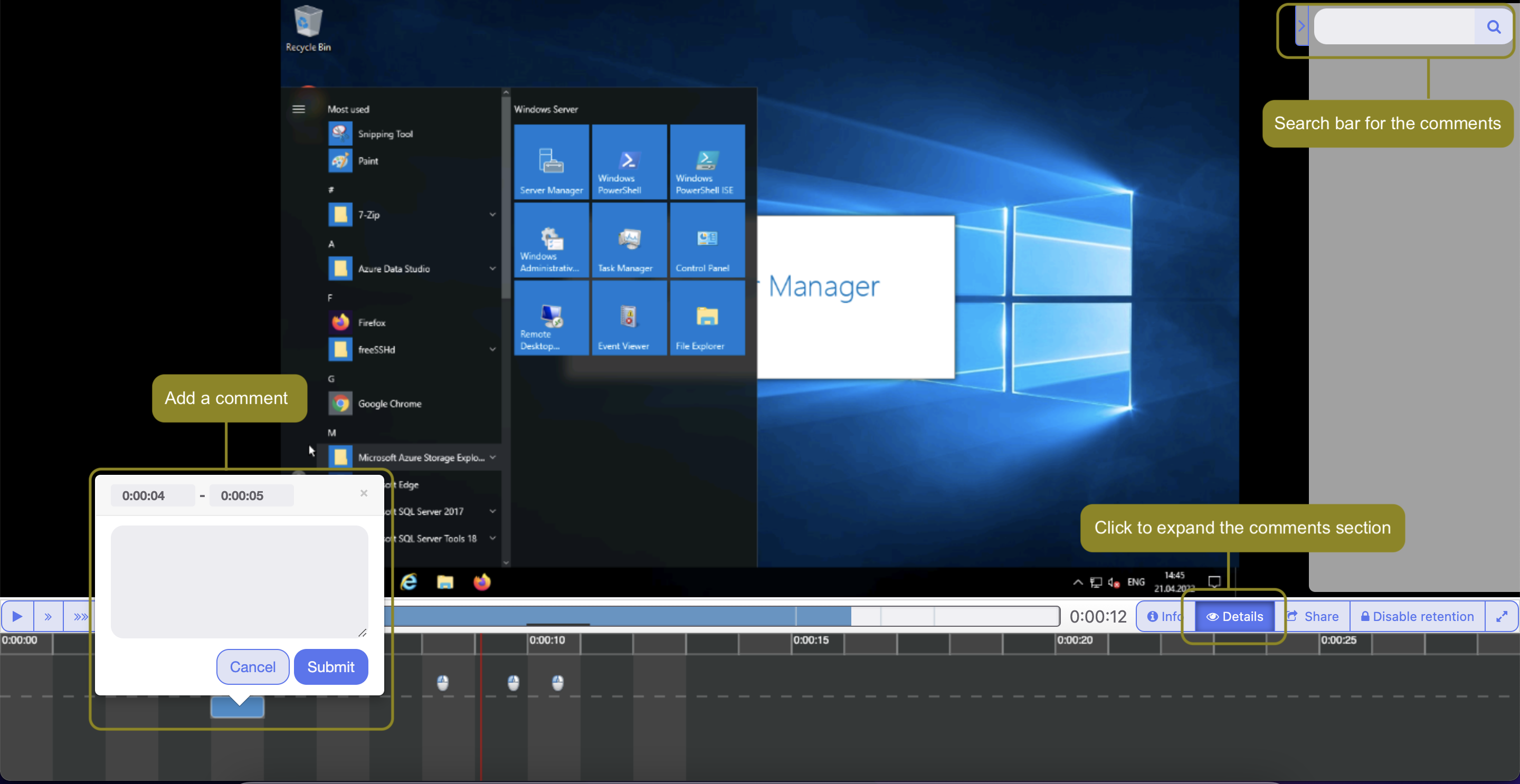The height and width of the screenshot is (784, 1520).
Task: Click the volume icon in system tray
Action: pyautogui.click(x=1114, y=582)
